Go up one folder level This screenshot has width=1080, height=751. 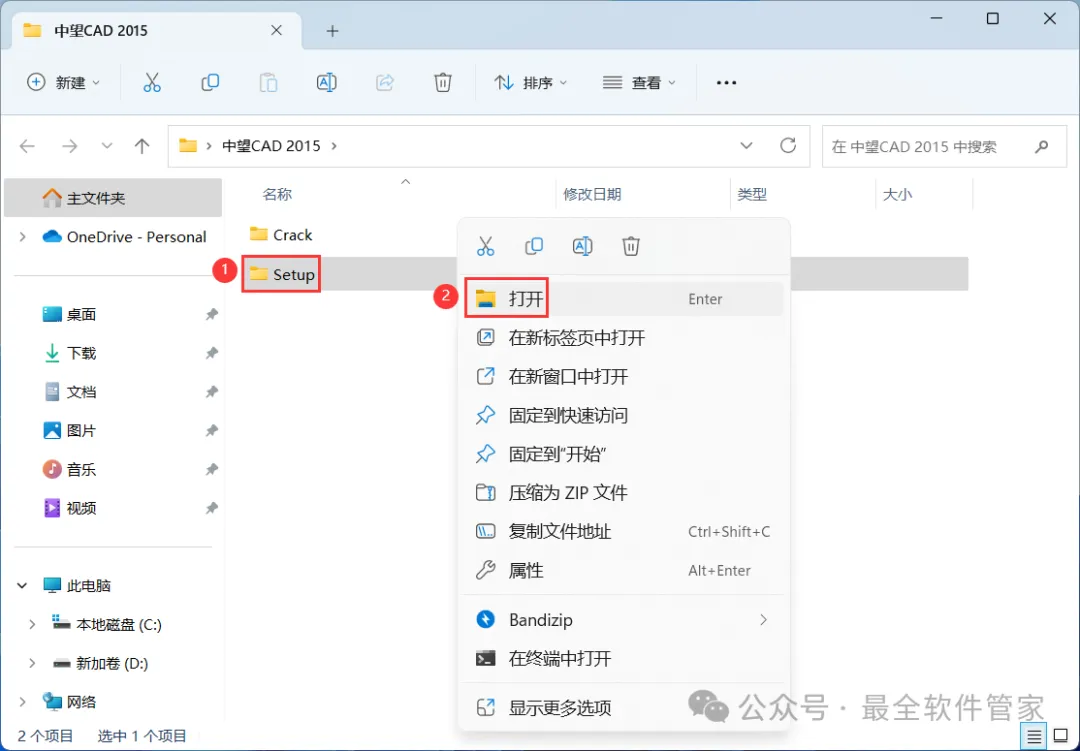coord(142,146)
